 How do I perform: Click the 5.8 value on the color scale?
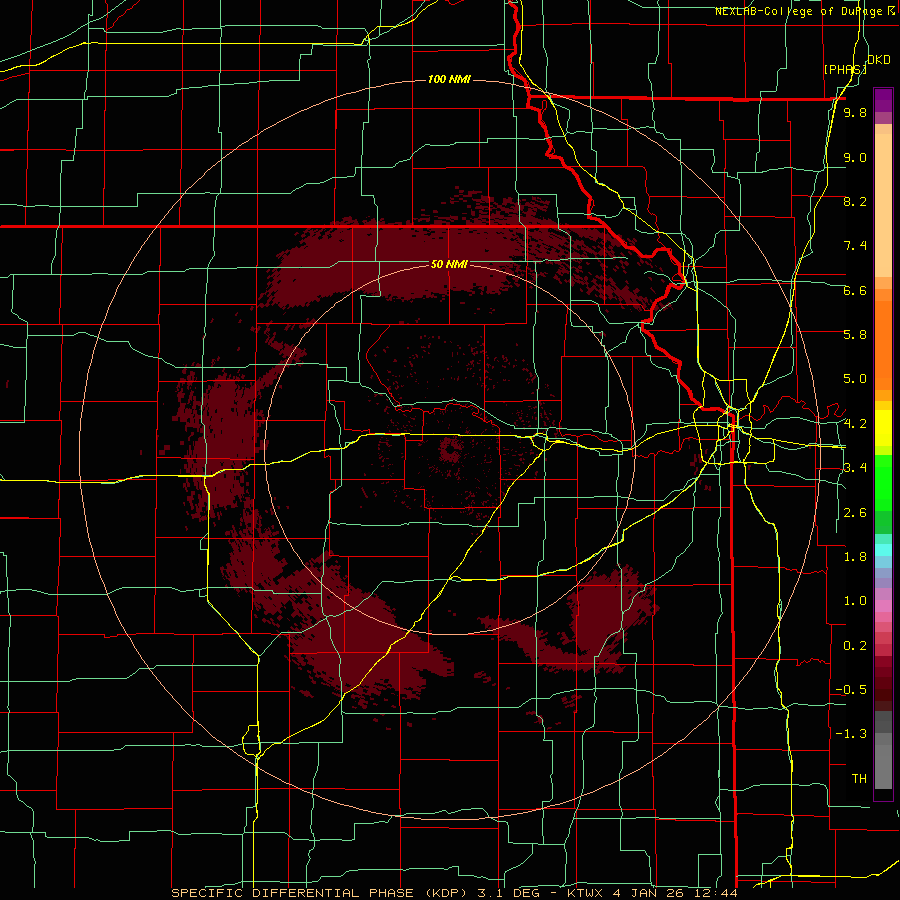tap(855, 335)
